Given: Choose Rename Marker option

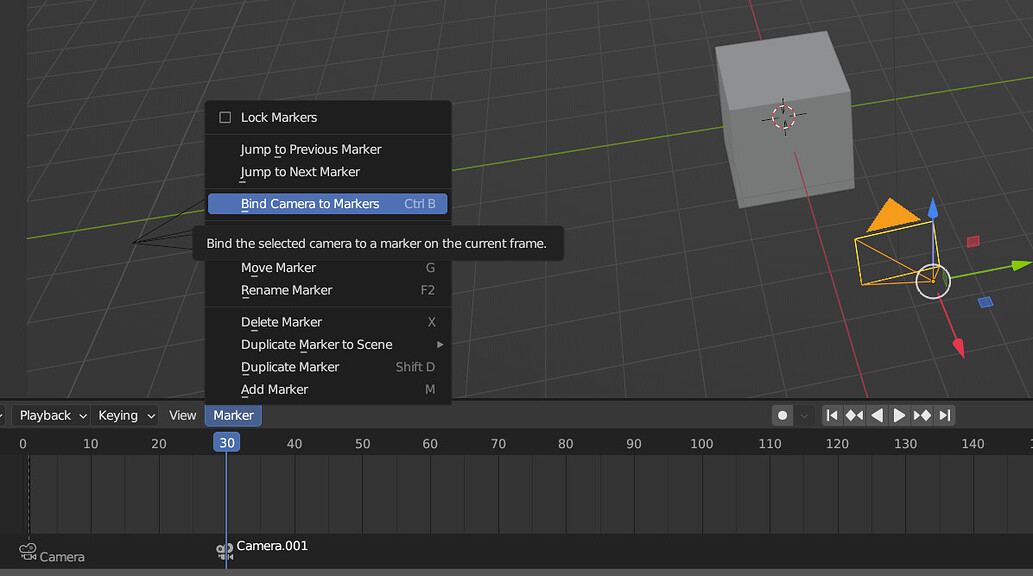Looking at the screenshot, I should (328, 290).
